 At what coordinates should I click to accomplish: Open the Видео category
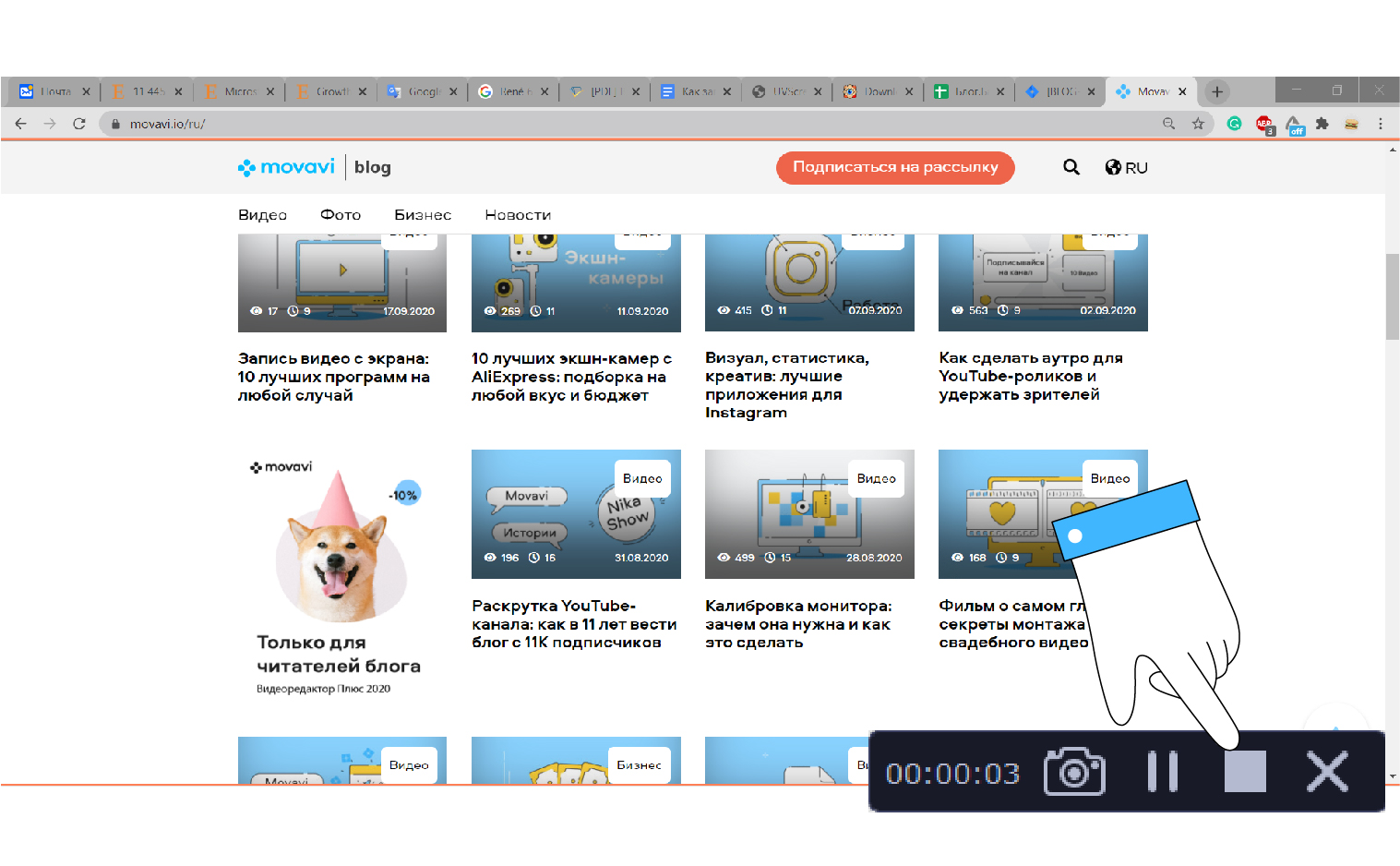coord(262,215)
